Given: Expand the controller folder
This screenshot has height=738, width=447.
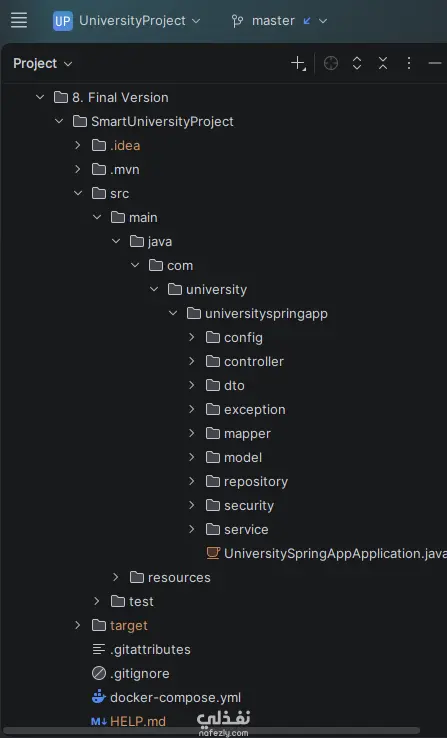Looking at the screenshot, I should [192, 361].
